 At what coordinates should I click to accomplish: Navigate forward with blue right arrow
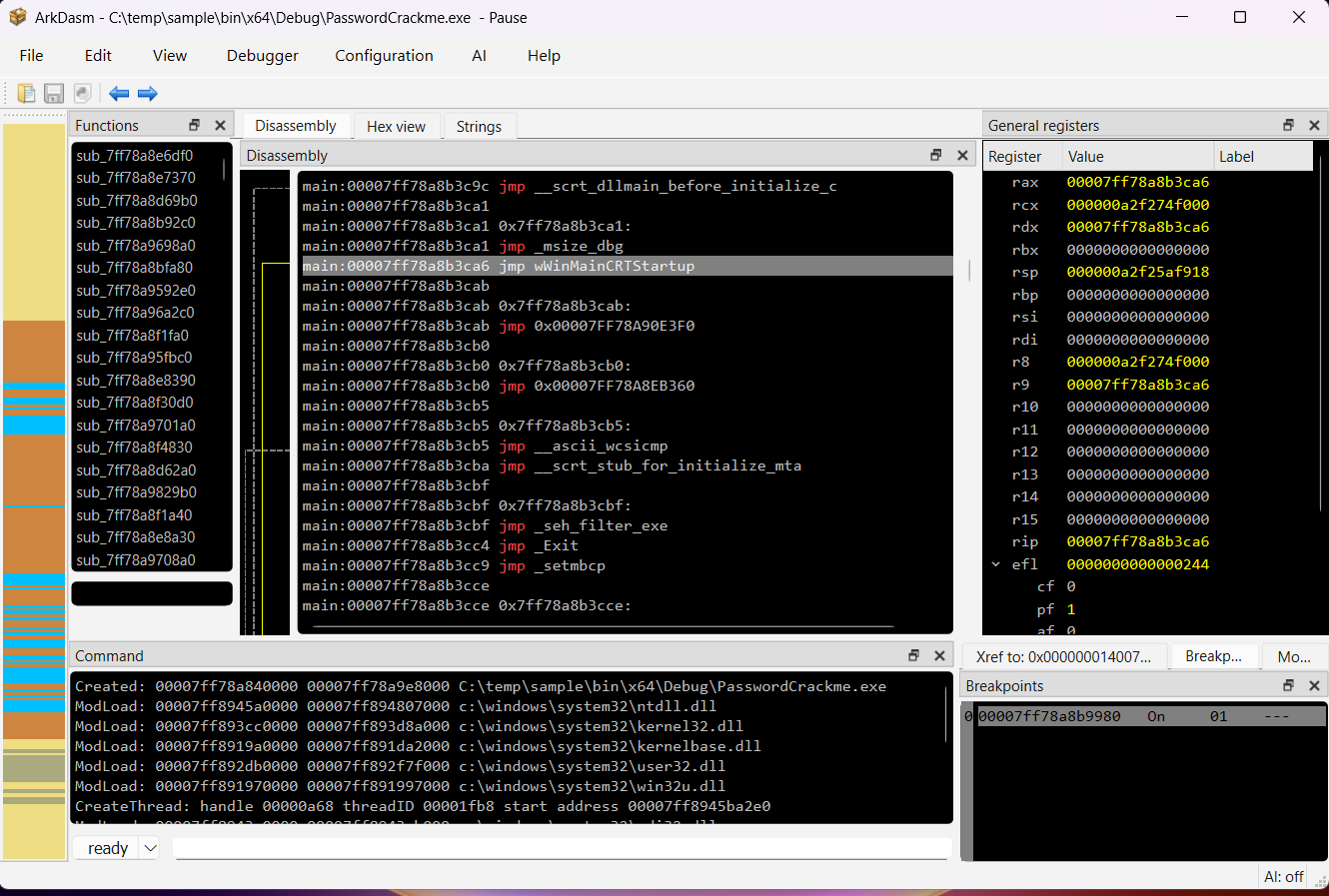(148, 93)
